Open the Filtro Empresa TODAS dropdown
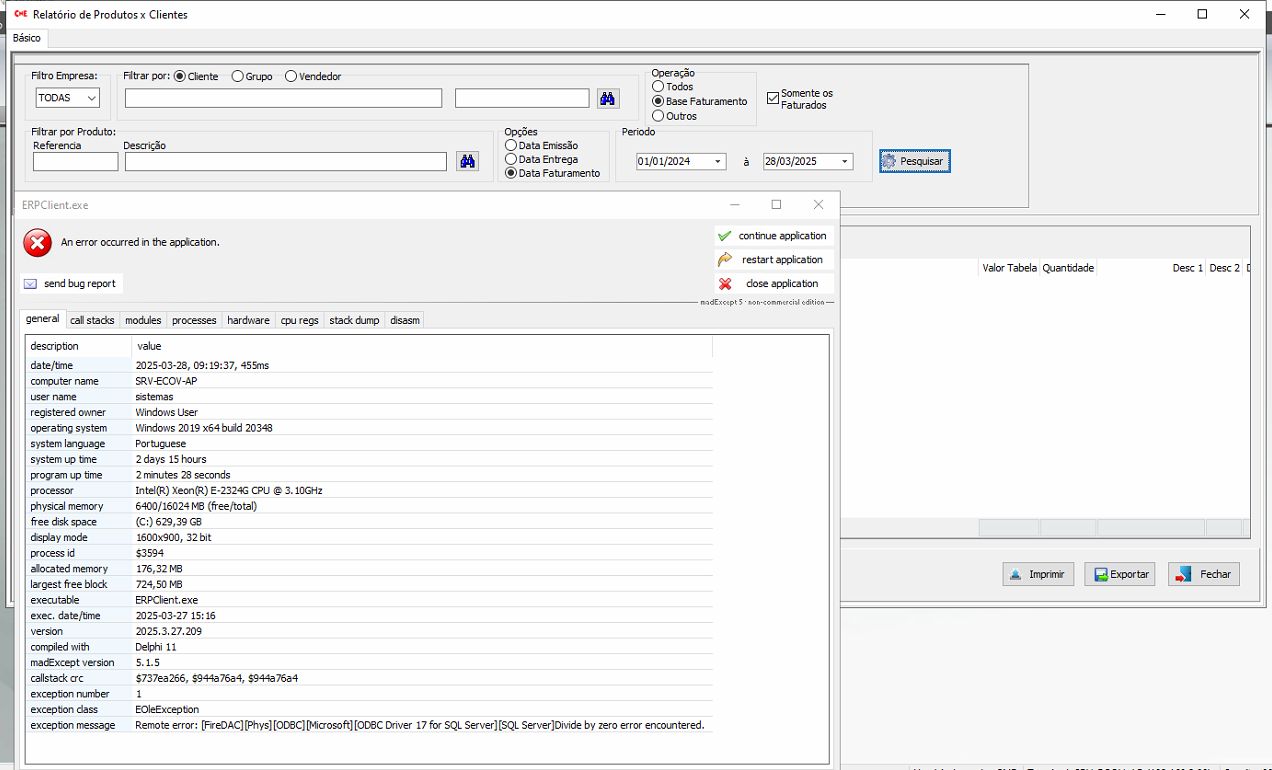Viewport: 1272px width, 770px height. [x=67, y=98]
